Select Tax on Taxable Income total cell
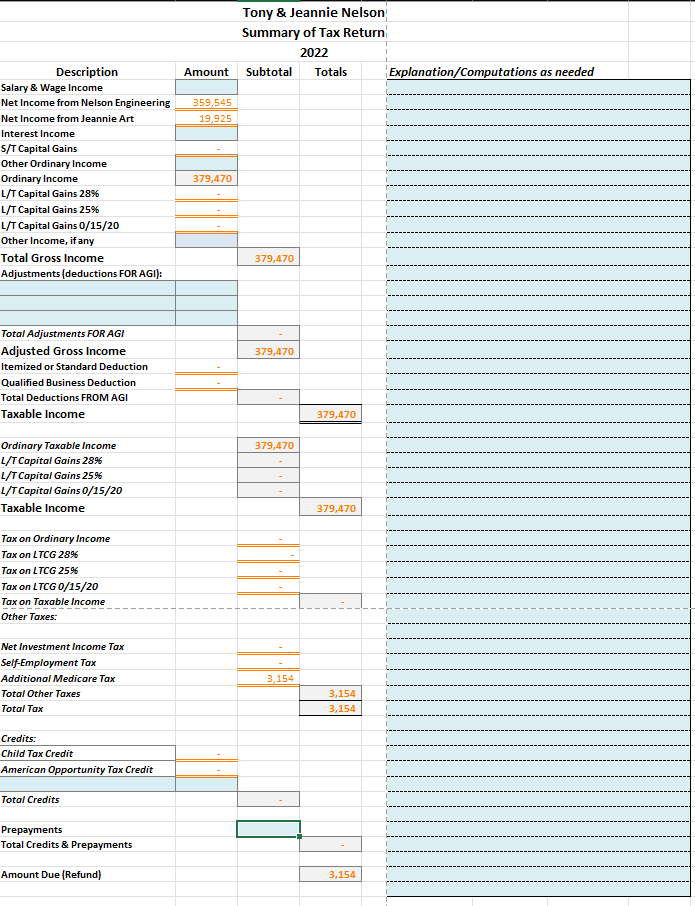Screen dimensions: 695x906 click(x=330, y=601)
